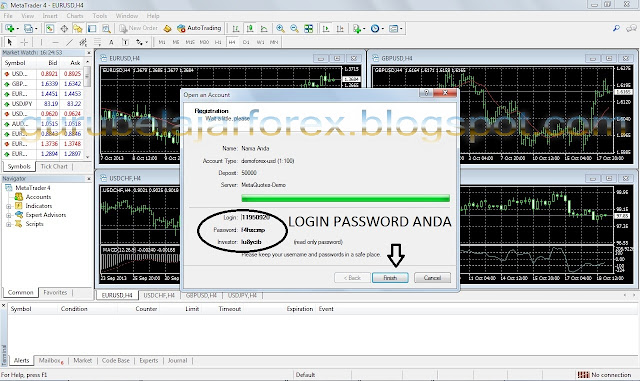The height and width of the screenshot is (381, 640).
Task: Click the Login number field
Action: click(256, 218)
